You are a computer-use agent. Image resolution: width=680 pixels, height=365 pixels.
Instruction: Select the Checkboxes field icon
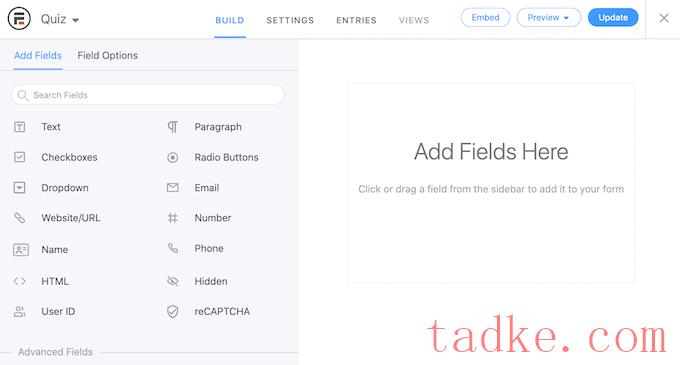click(x=20, y=157)
